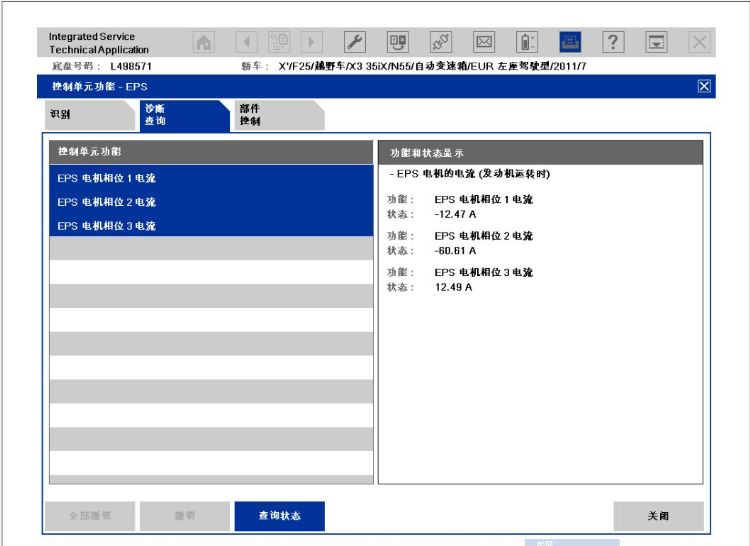Screen dimensions: 750x546
Task: Click the blue print icon
Action: (570, 42)
